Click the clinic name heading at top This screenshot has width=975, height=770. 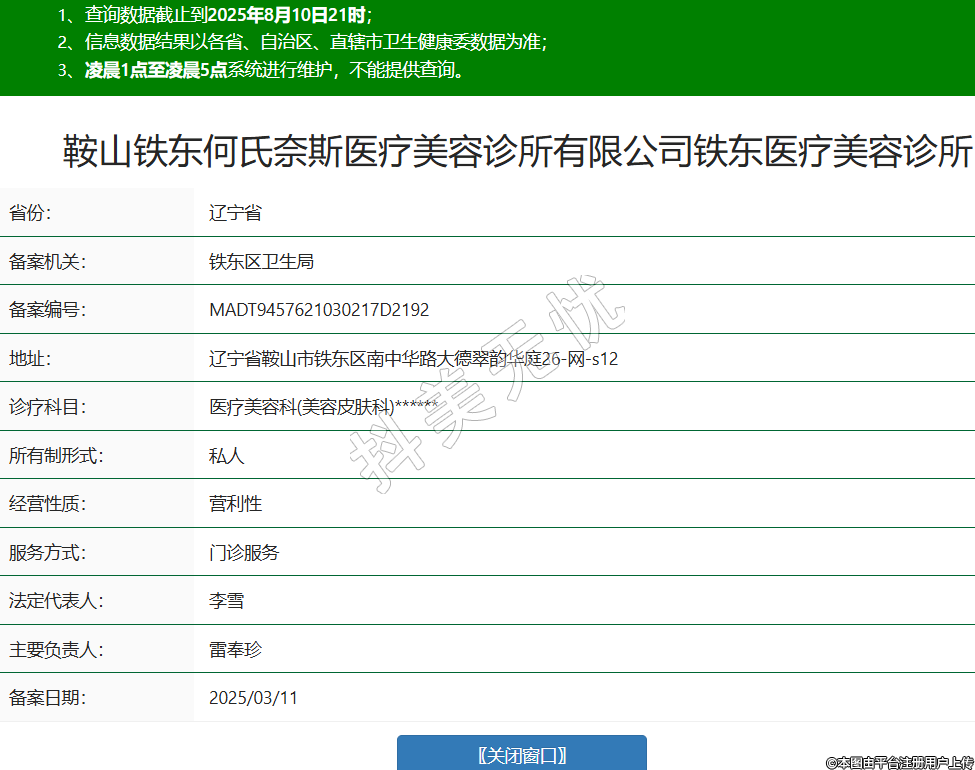(x=517, y=152)
